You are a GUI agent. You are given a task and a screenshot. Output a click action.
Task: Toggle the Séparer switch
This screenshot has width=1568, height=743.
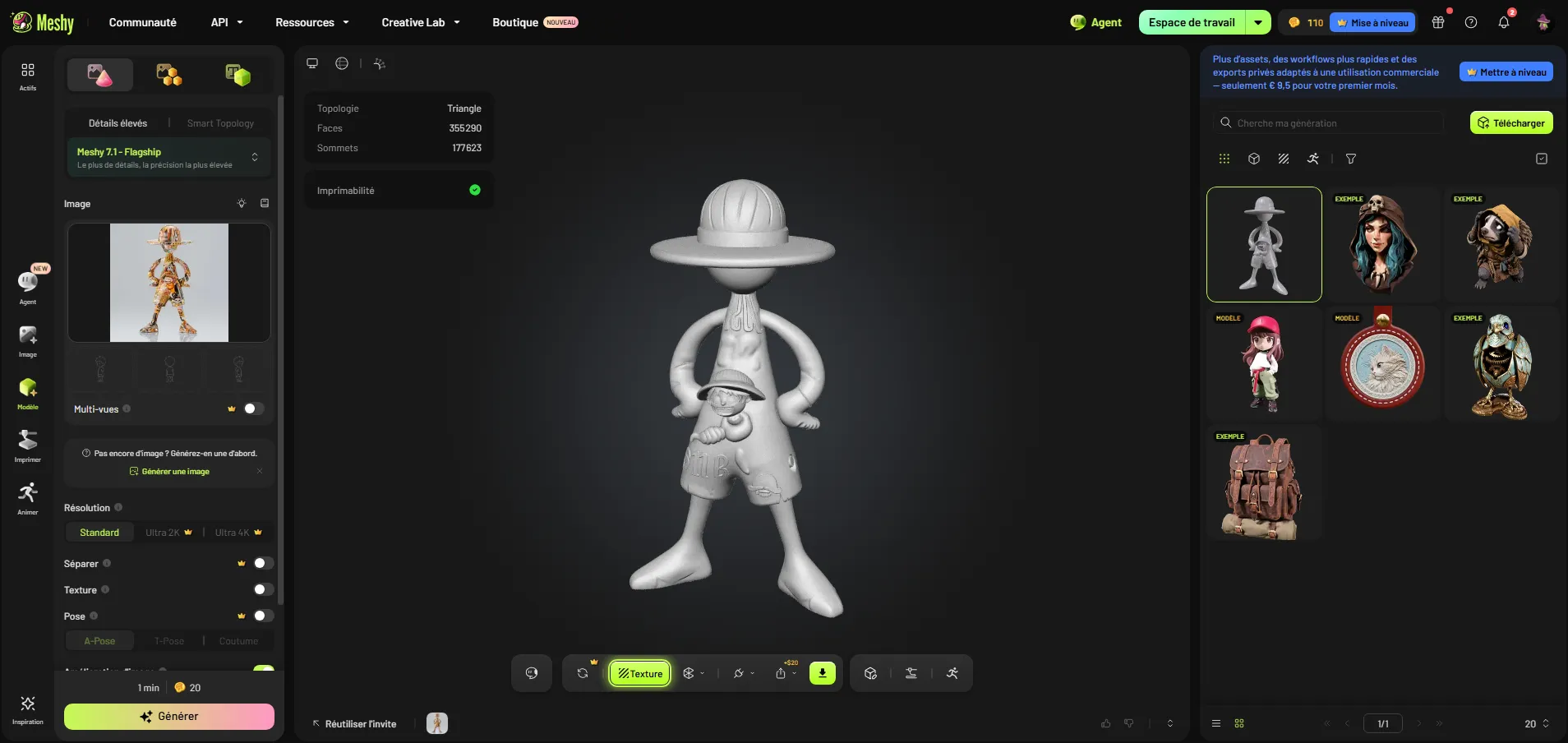pos(263,563)
